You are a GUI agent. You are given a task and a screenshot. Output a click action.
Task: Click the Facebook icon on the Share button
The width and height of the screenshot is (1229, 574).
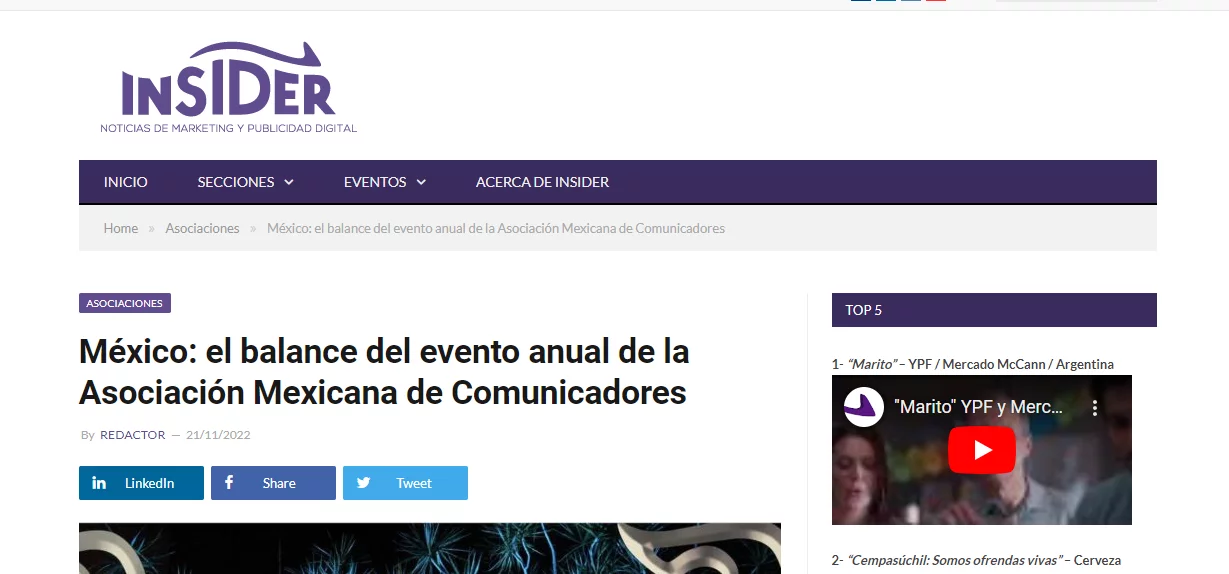coord(229,483)
